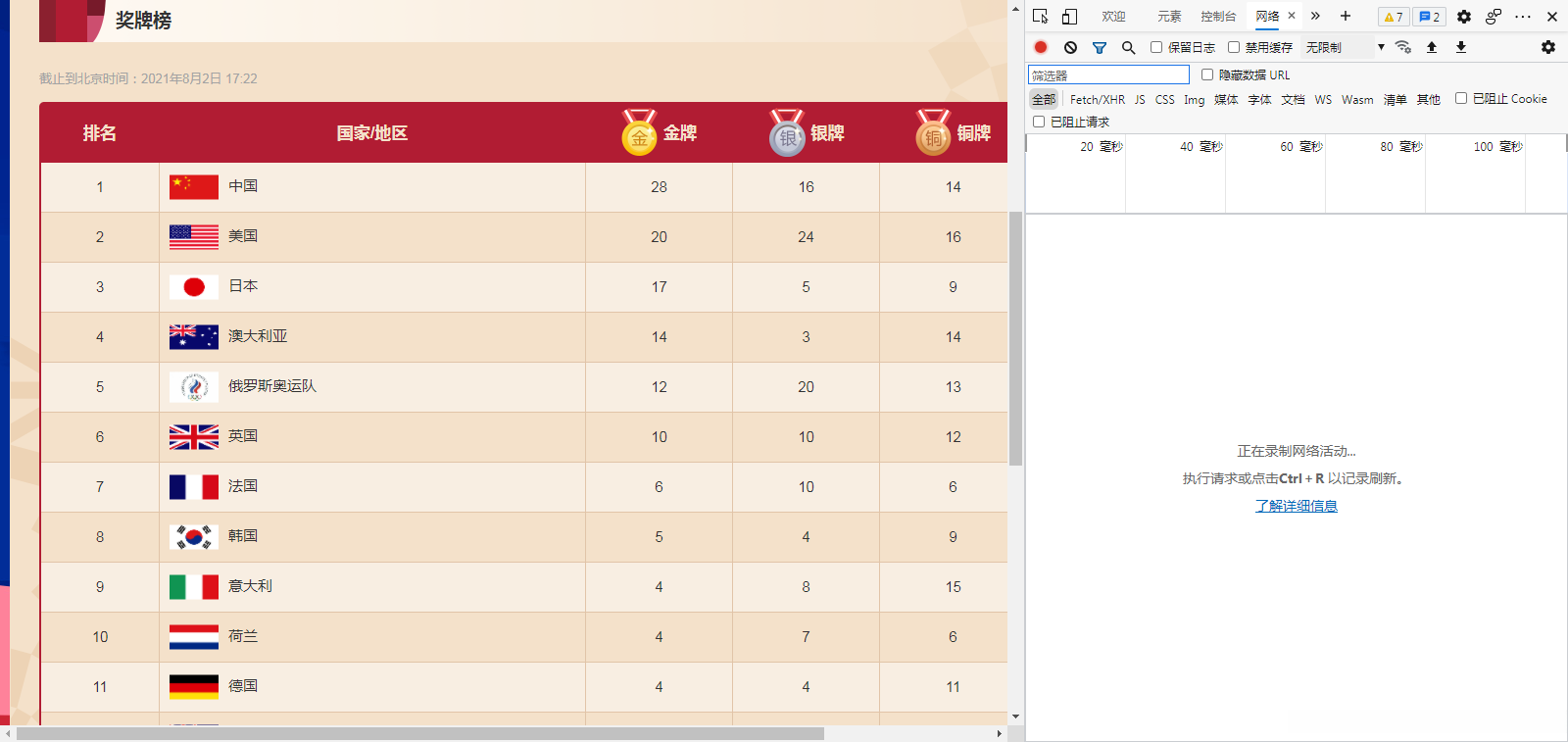Toggle the network filter funnel icon
The height and width of the screenshot is (742, 1568).
1100,47
